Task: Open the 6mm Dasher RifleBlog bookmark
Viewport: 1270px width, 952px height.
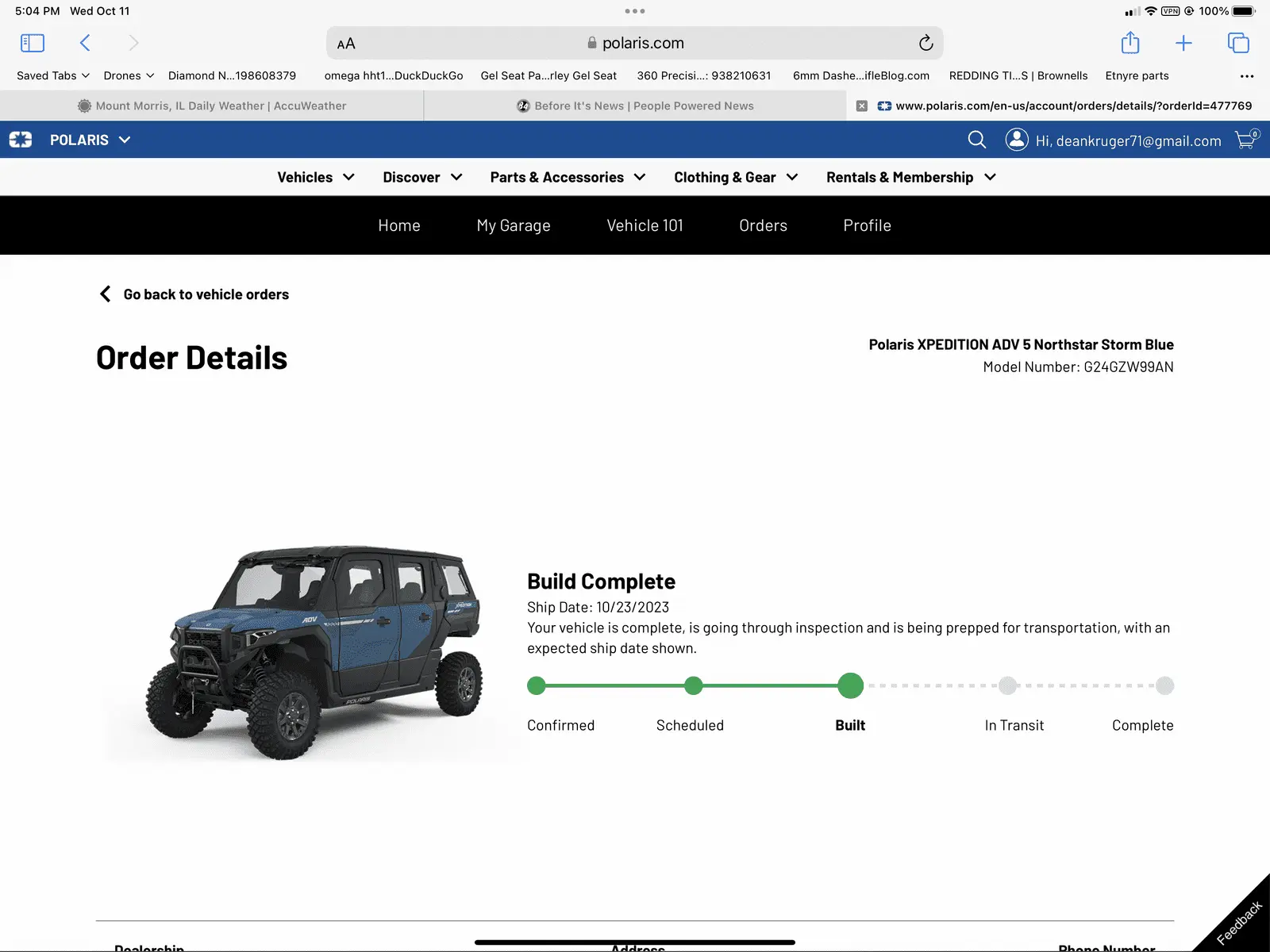Action: [x=861, y=75]
